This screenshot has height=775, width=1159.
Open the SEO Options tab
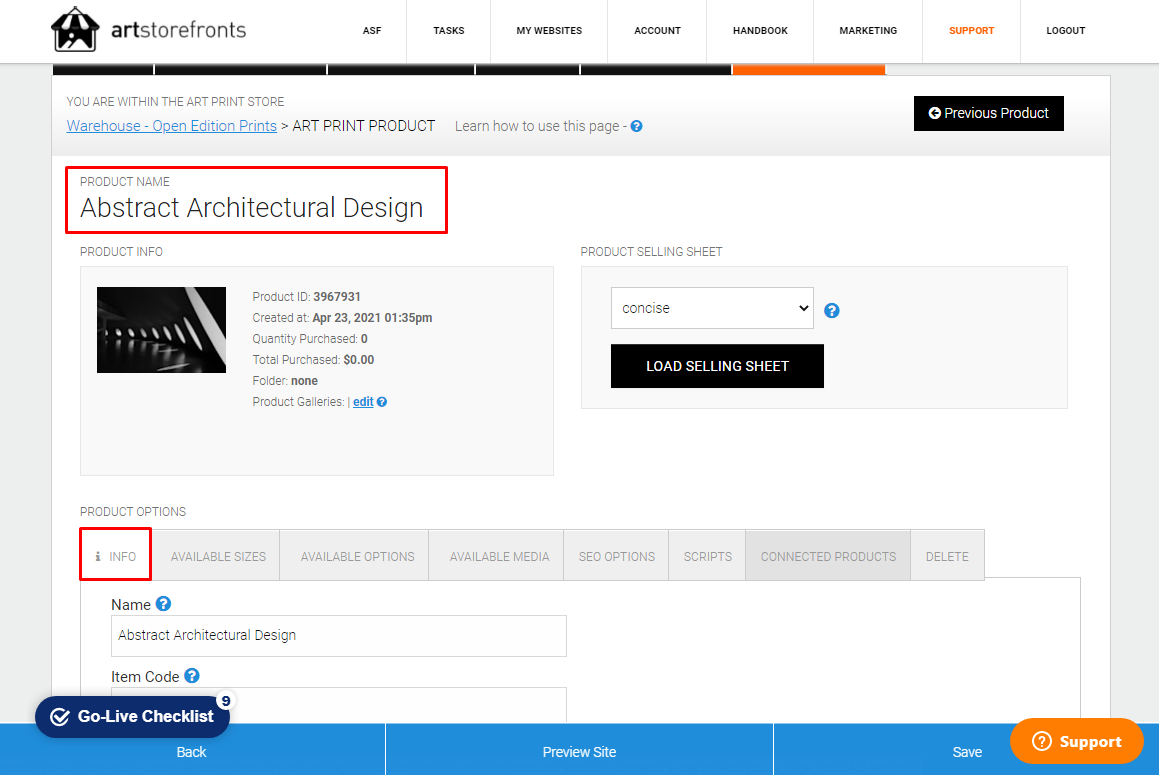coord(616,556)
